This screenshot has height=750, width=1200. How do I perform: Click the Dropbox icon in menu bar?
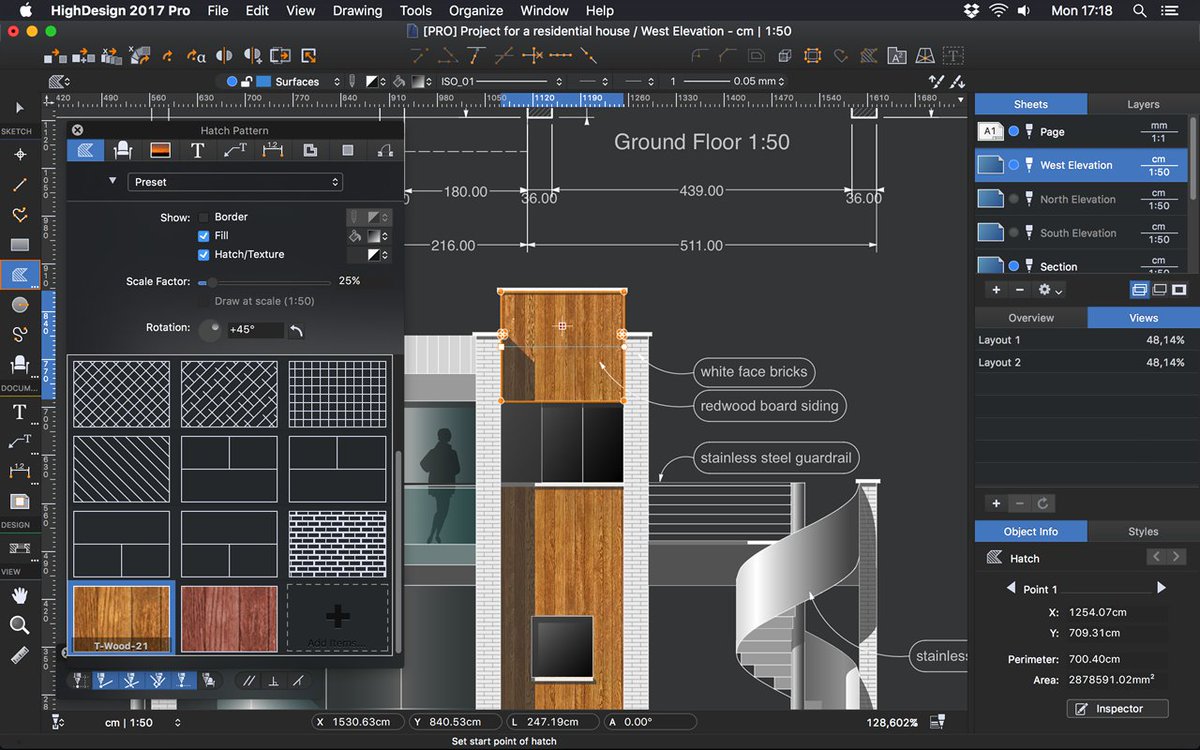click(x=972, y=11)
